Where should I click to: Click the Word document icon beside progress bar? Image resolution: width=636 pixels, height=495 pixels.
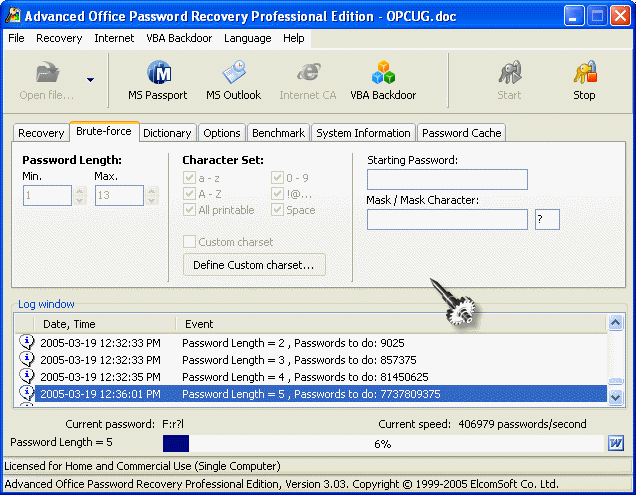click(615, 443)
